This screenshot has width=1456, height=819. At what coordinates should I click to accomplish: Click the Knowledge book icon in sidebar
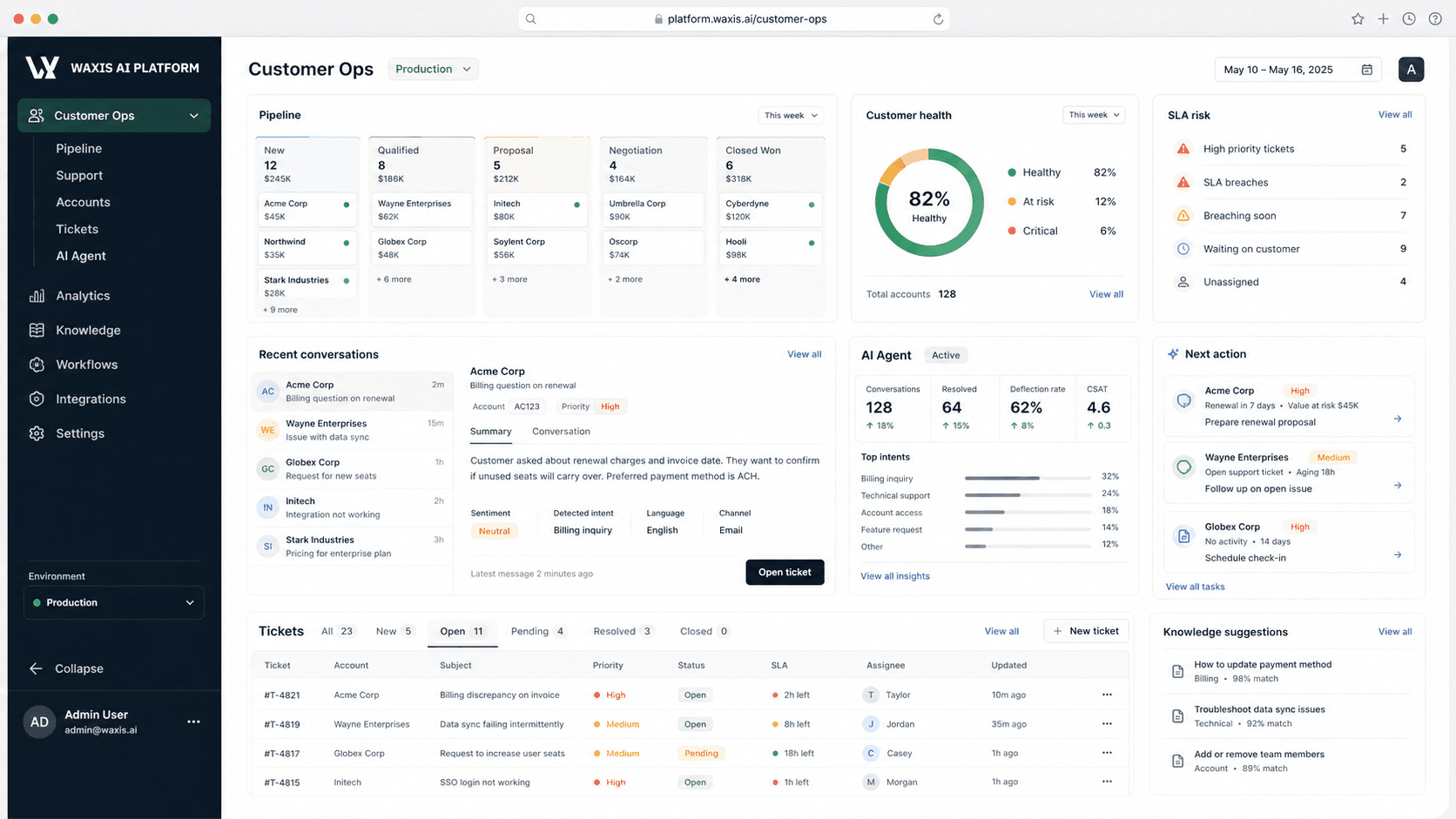(37, 330)
